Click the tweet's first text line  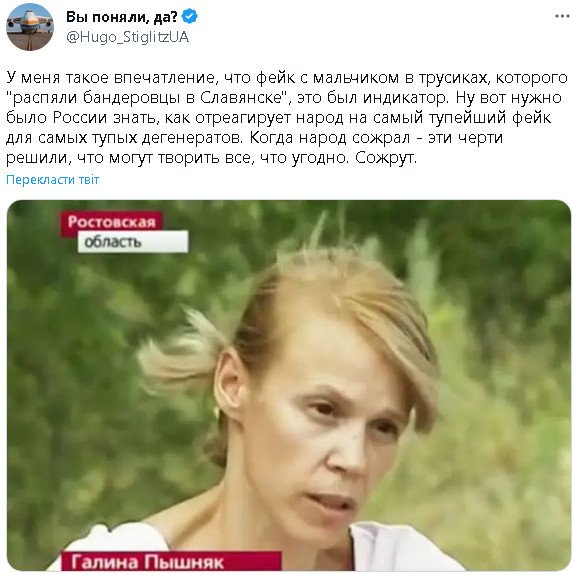point(287,78)
